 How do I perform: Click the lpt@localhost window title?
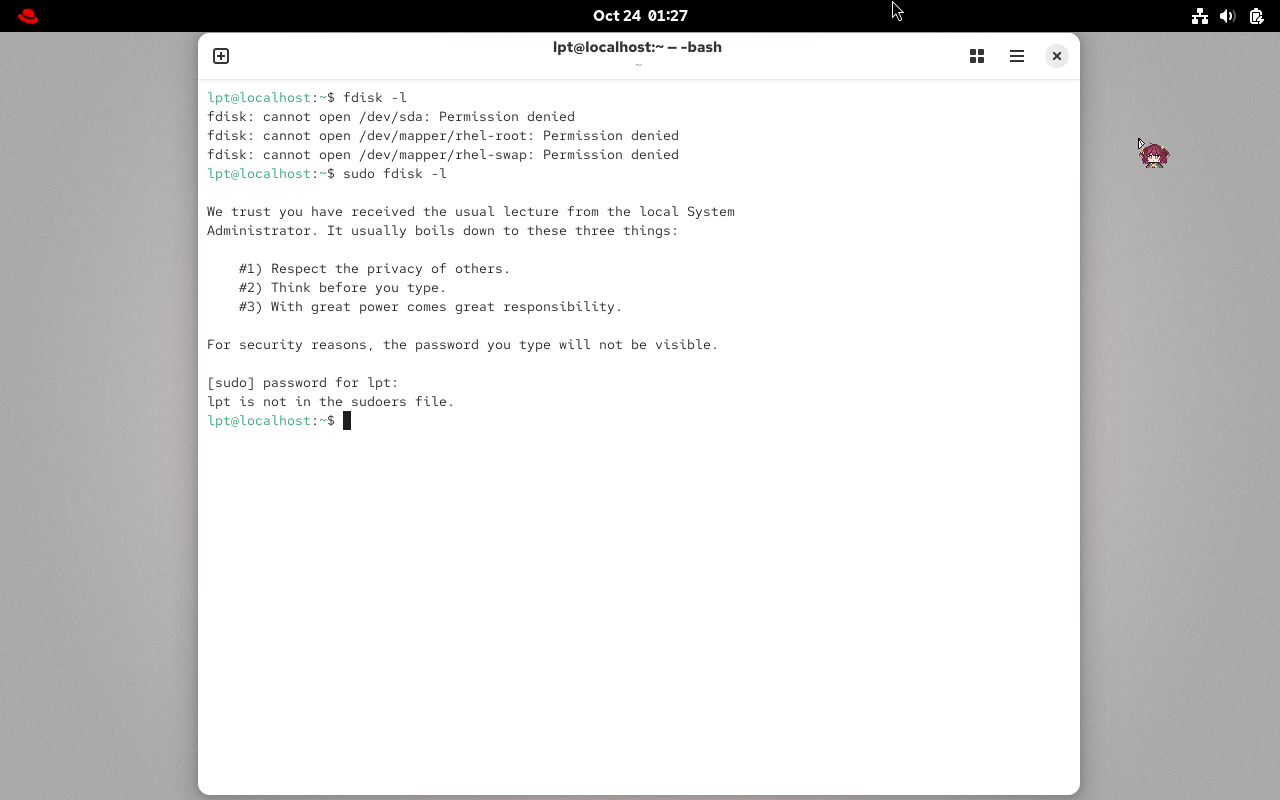tap(637, 47)
